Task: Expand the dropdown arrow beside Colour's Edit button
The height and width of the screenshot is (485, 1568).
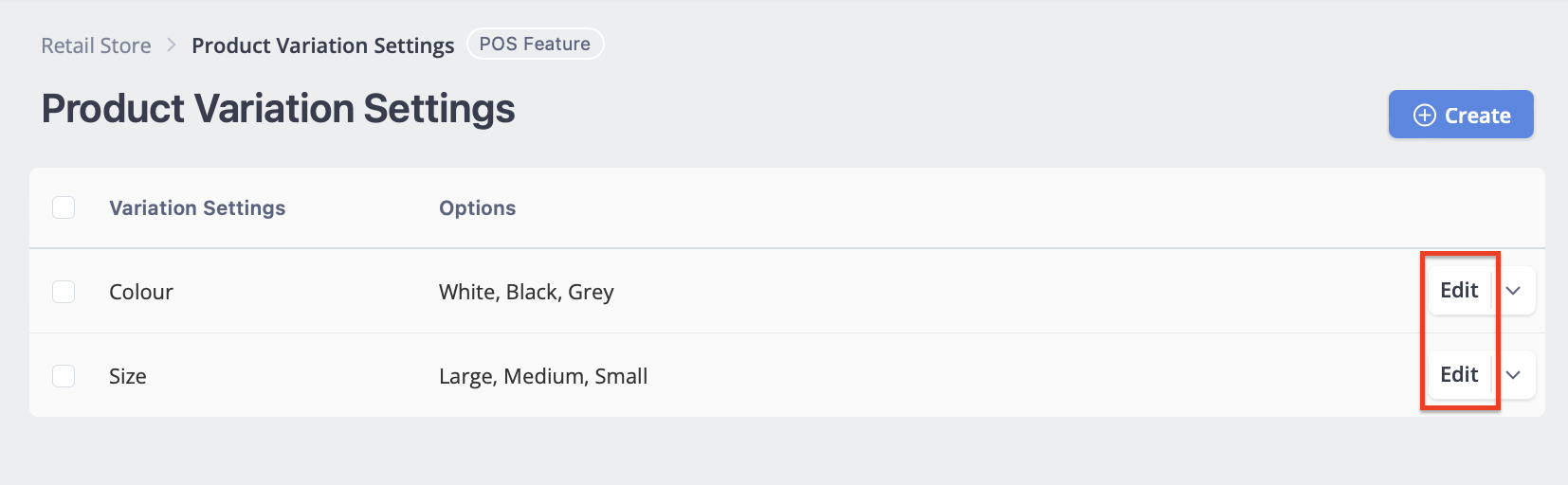Action: [1514, 291]
